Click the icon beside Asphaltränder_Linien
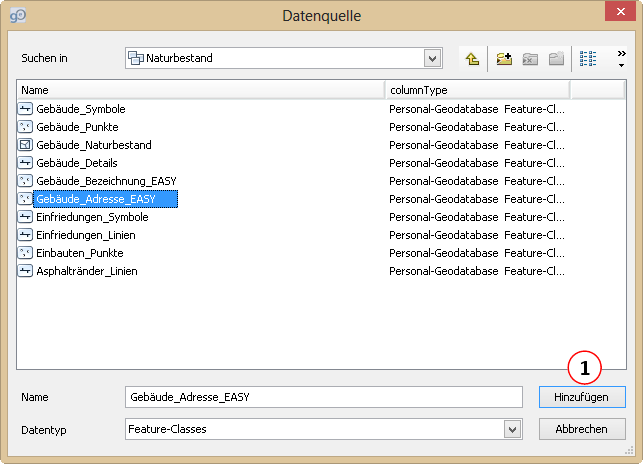 (25, 271)
